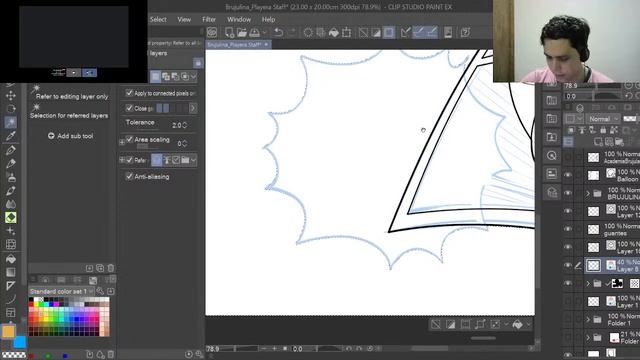Expand the masked folder below Layer 8
Image resolution: width=640 pixels, height=360 pixels.
tap(588, 283)
